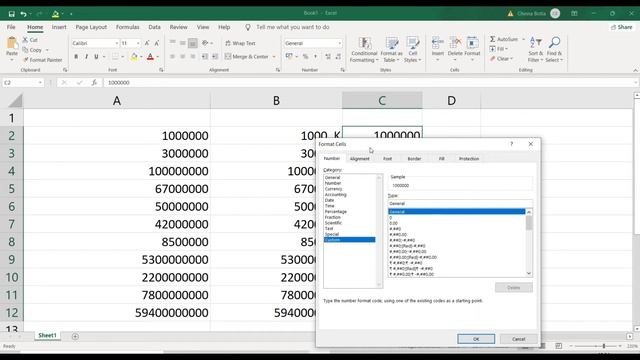Switch to the Protection tab in Format Cells
This screenshot has width=640, height=360.
(469, 158)
